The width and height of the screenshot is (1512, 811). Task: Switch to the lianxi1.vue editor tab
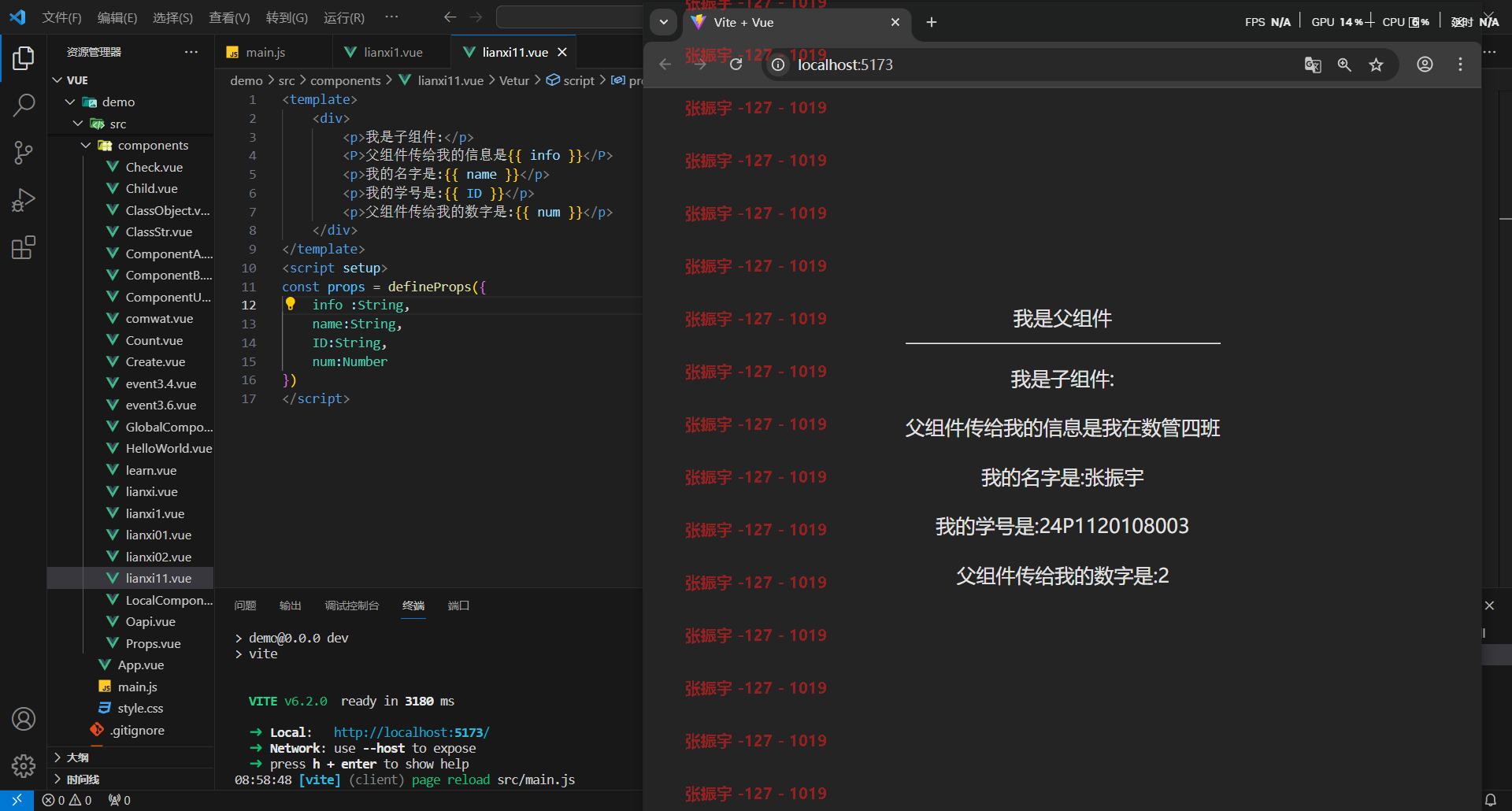pyautogui.click(x=392, y=52)
